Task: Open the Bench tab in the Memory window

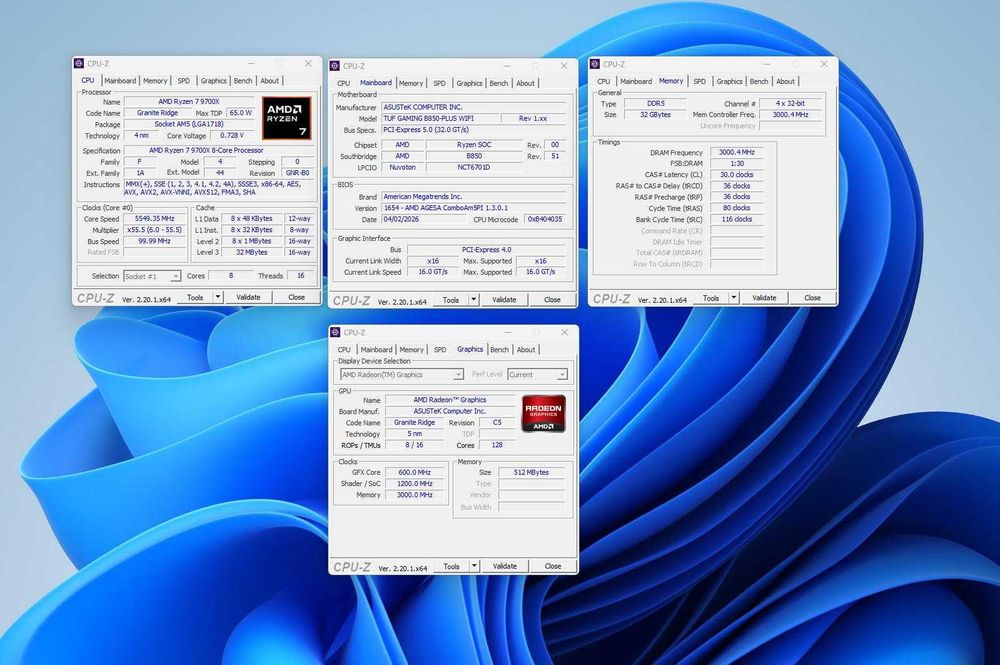Action: (759, 82)
